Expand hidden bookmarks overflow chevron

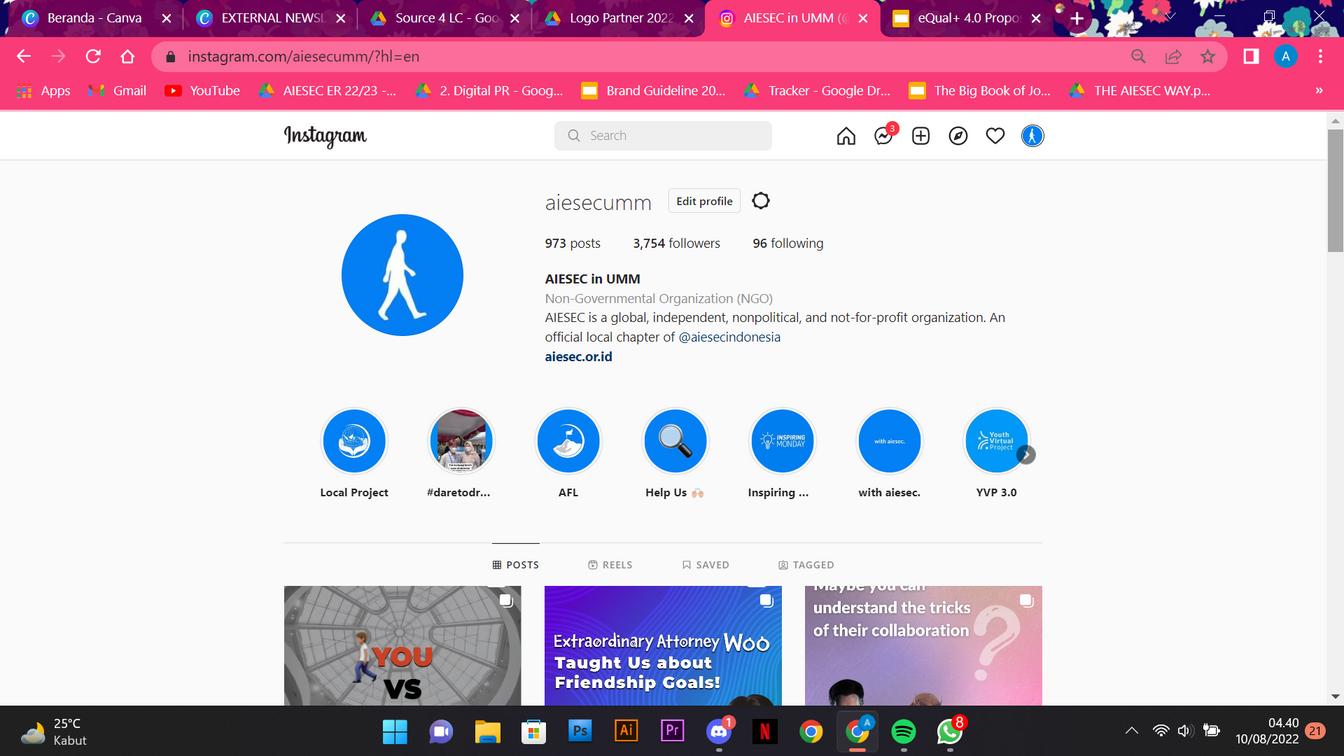click(1318, 90)
